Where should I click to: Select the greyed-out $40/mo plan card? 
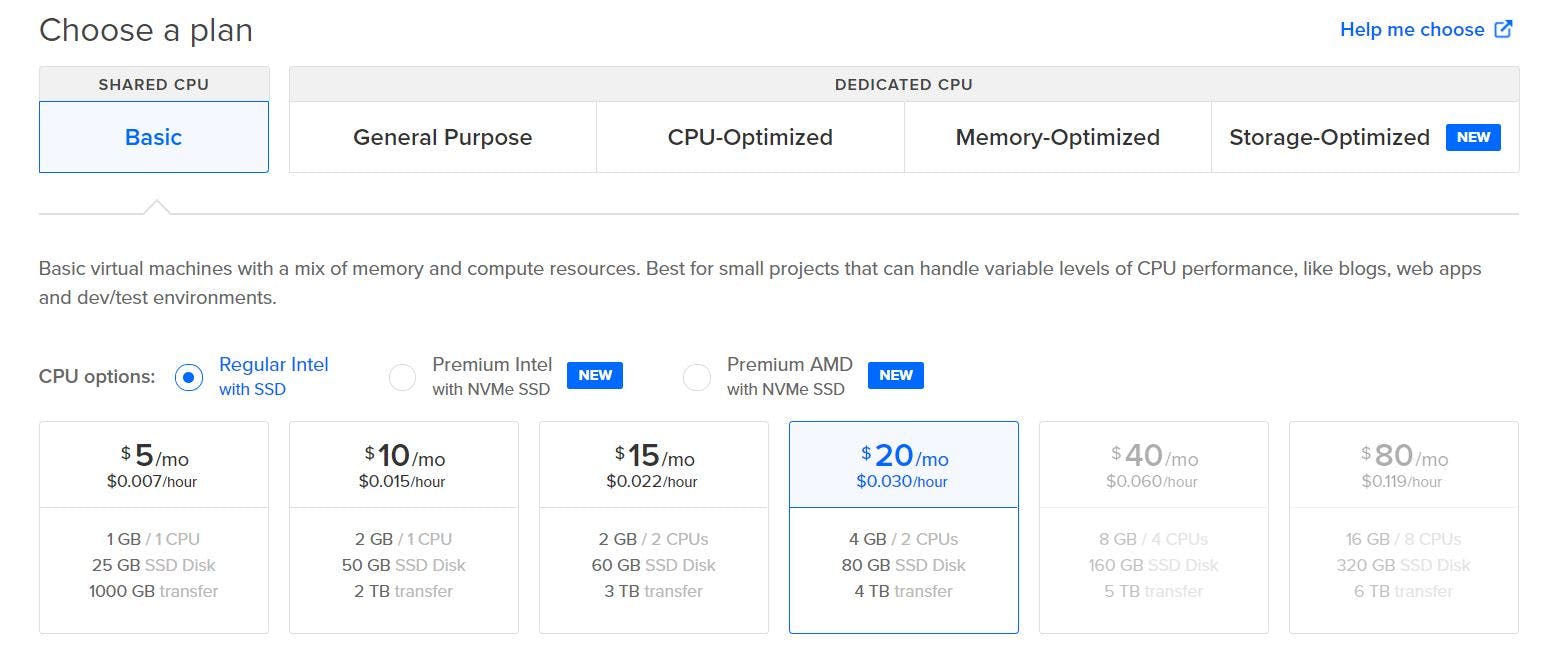[x=1154, y=527]
